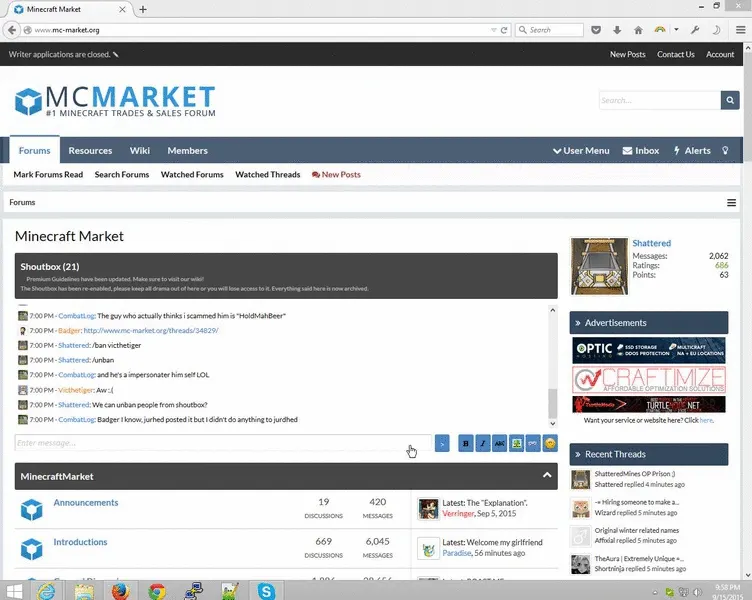Open the Firefox hamburger menu
The width and height of the screenshot is (752, 600).
pos(740,30)
